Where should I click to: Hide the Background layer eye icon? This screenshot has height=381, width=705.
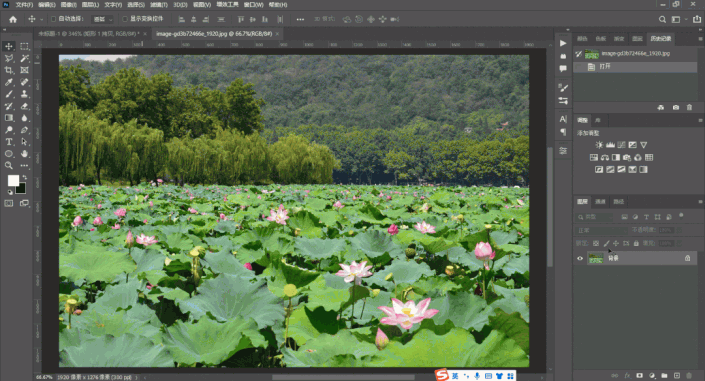tap(580, 258)
